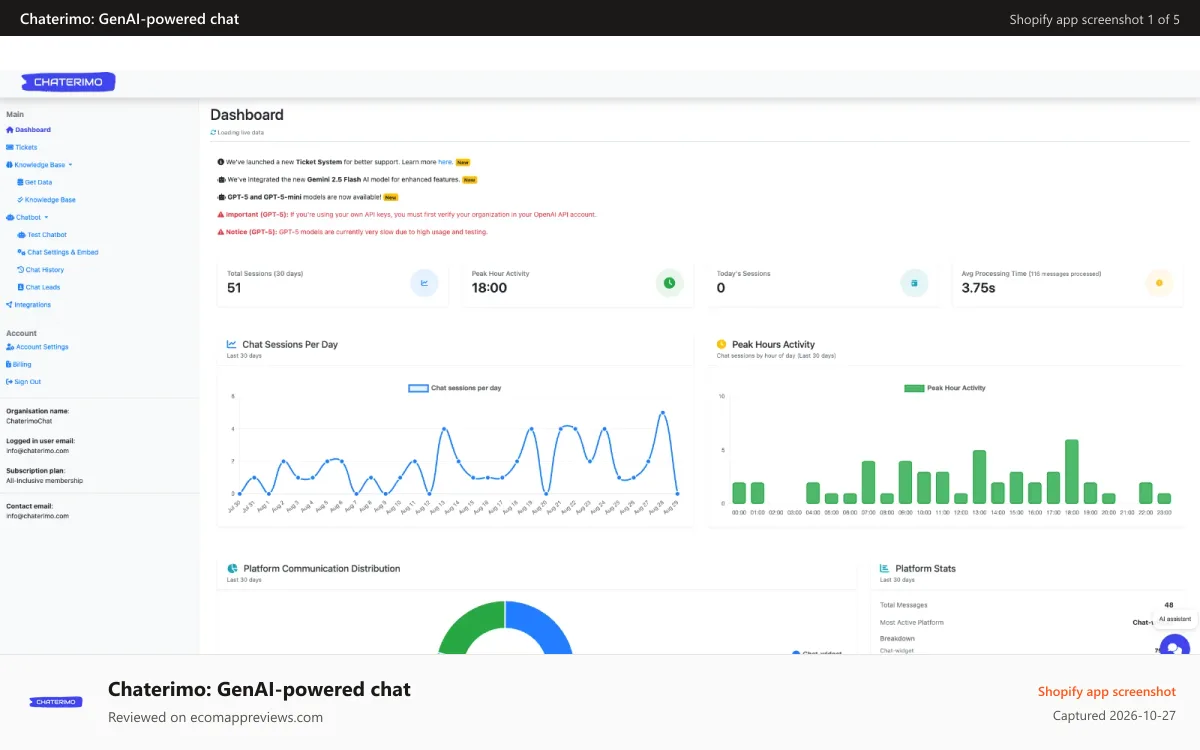Click the ChaterimoChat organisation name
The image size is (1200, 750).
pyautogui.click(x=29, y=421)
